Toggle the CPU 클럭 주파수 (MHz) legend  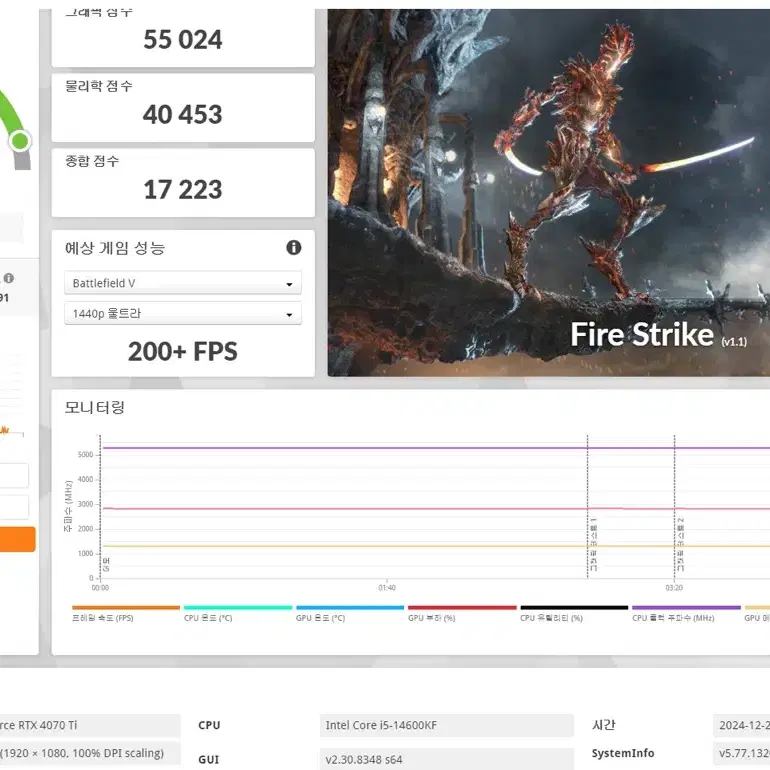coord(686,614)
